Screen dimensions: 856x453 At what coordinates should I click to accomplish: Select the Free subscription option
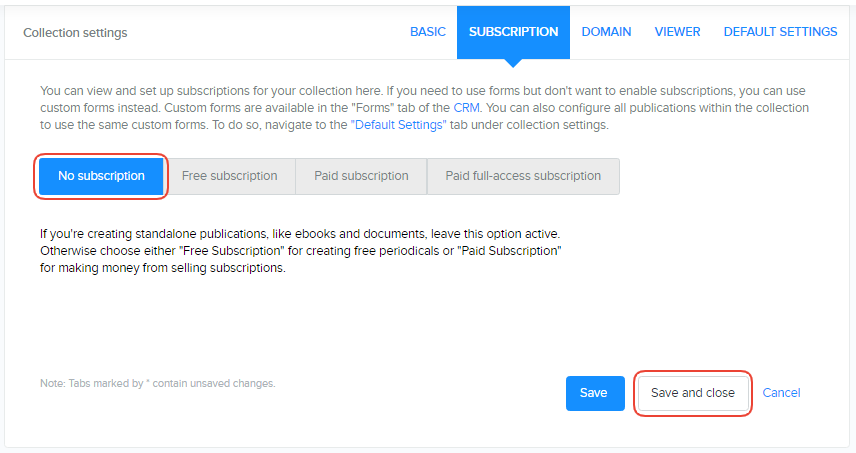tap(229, 176)
